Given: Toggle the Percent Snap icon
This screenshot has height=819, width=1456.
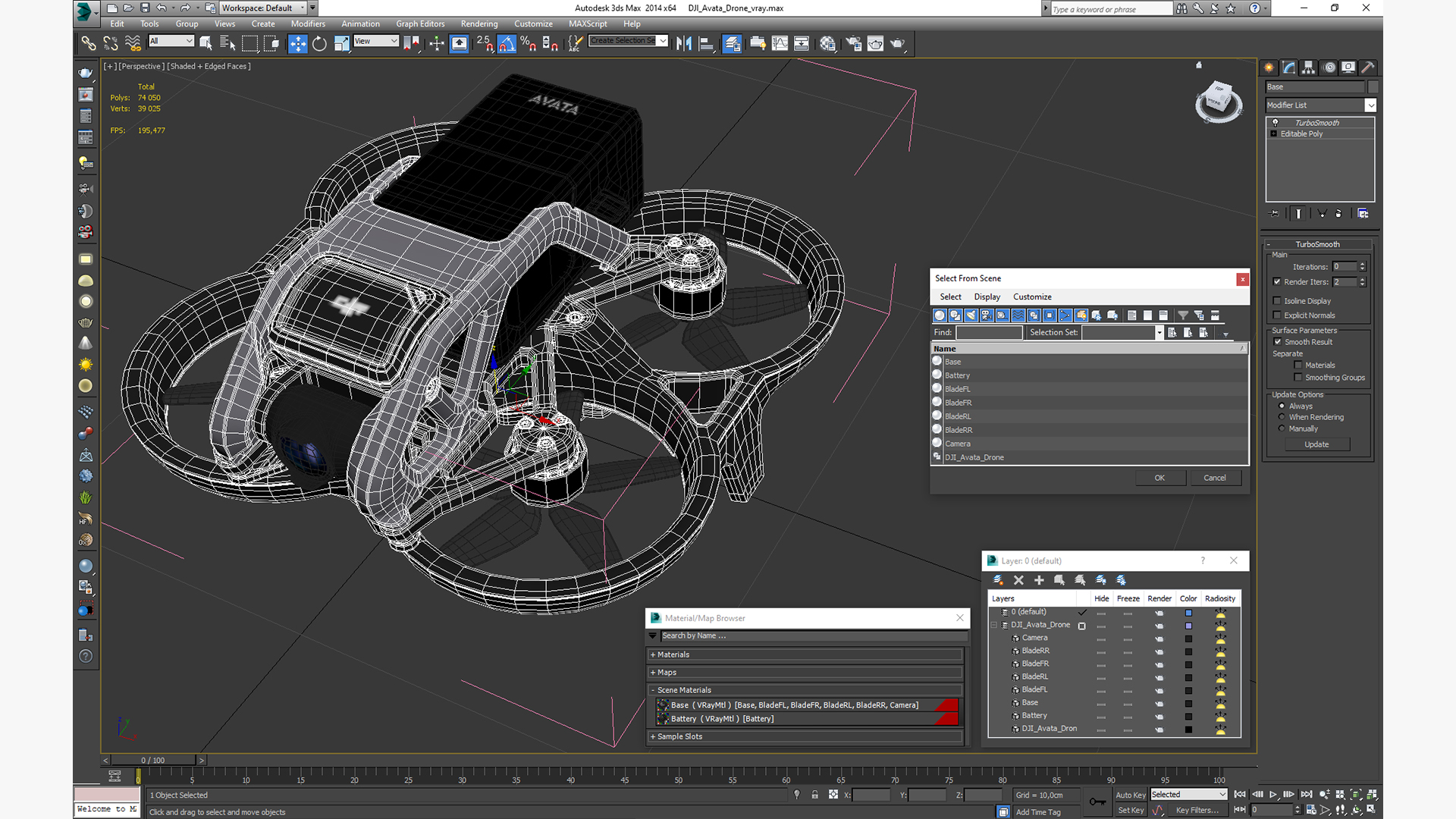Looking at the screenshot, I should [x=529, y=43].
